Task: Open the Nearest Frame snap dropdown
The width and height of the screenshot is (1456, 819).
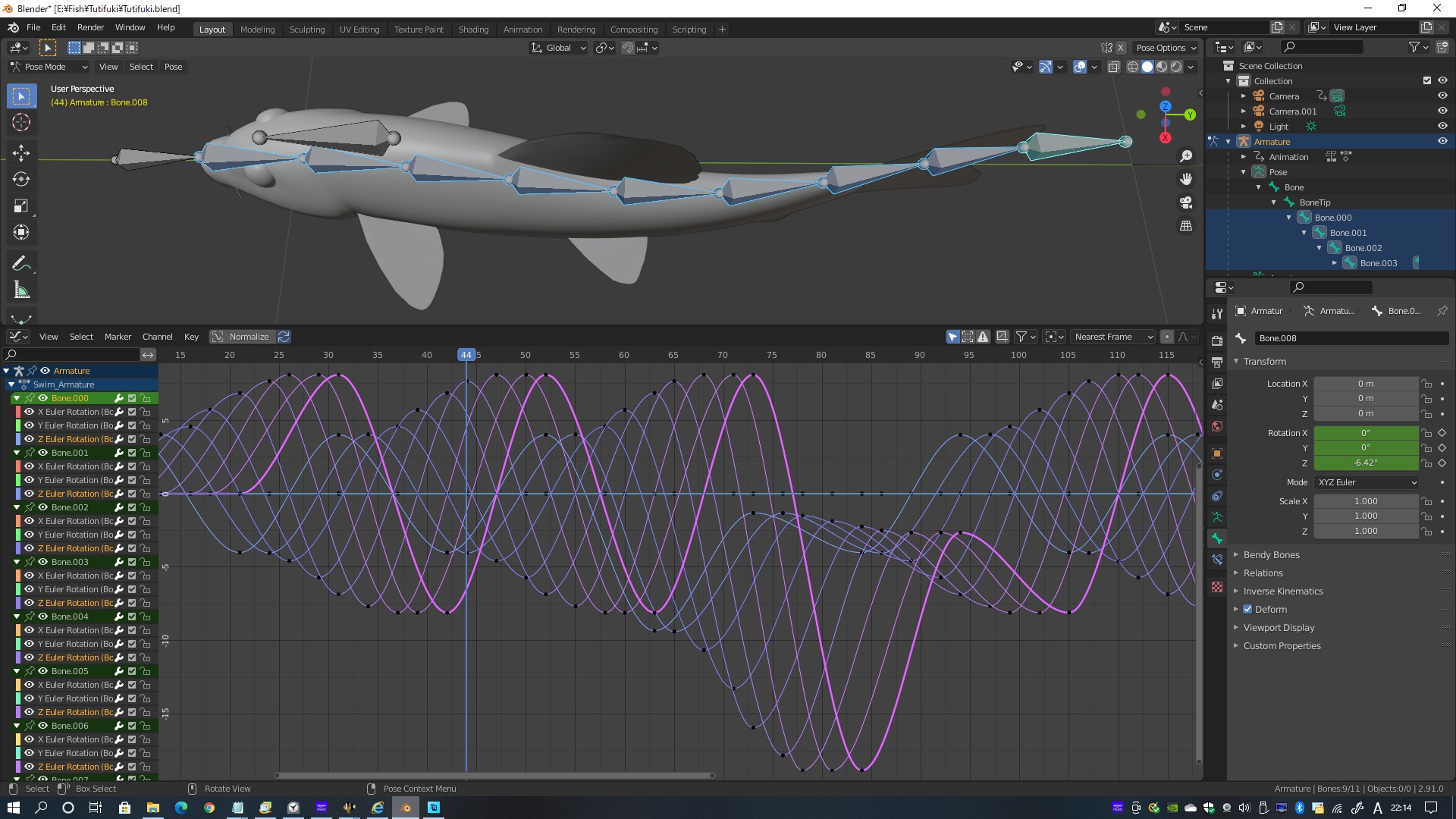Action: (x=1113, y=337)
